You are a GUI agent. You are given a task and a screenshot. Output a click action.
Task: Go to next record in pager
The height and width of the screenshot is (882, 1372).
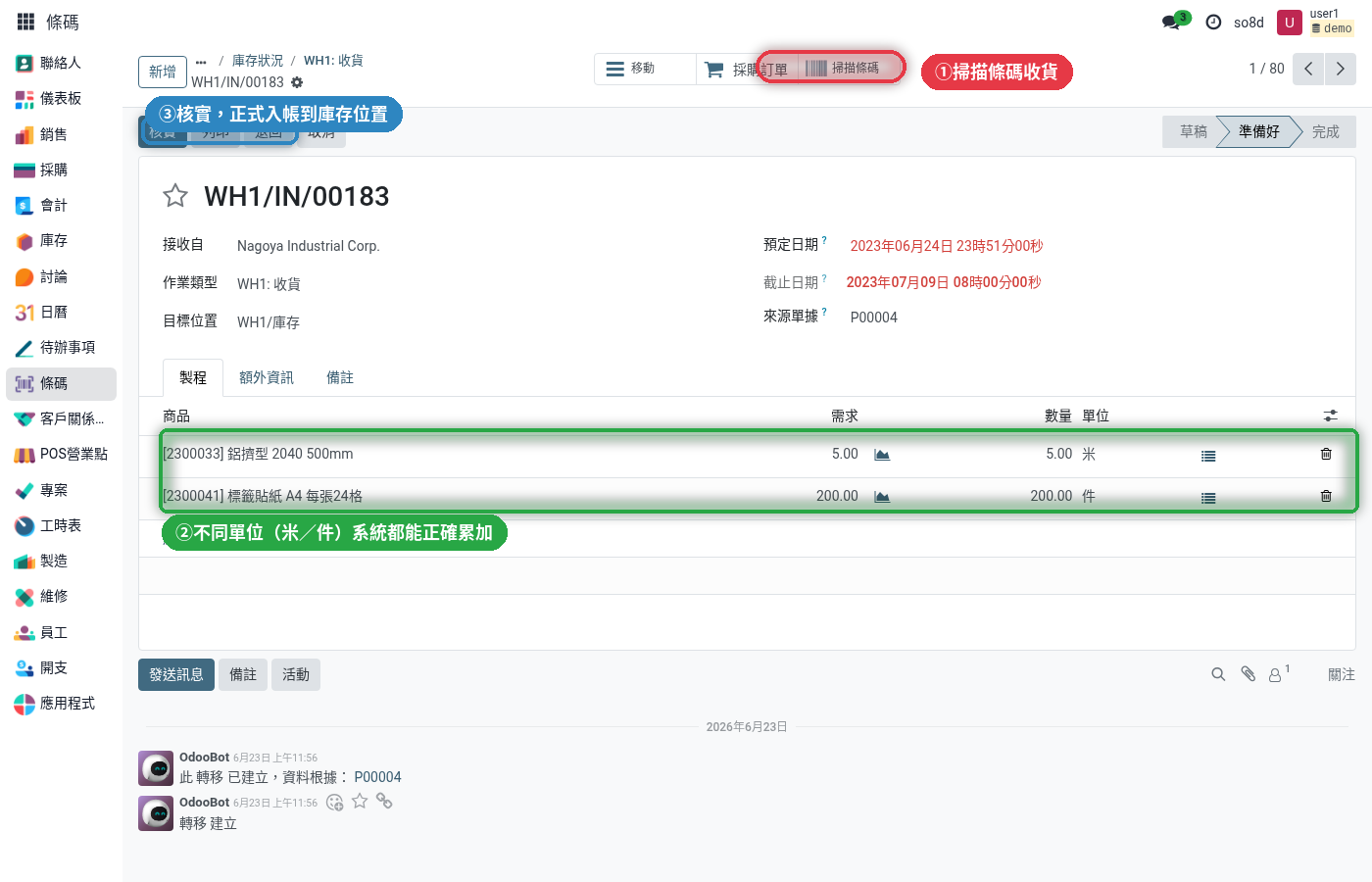tap(1341, 69)
